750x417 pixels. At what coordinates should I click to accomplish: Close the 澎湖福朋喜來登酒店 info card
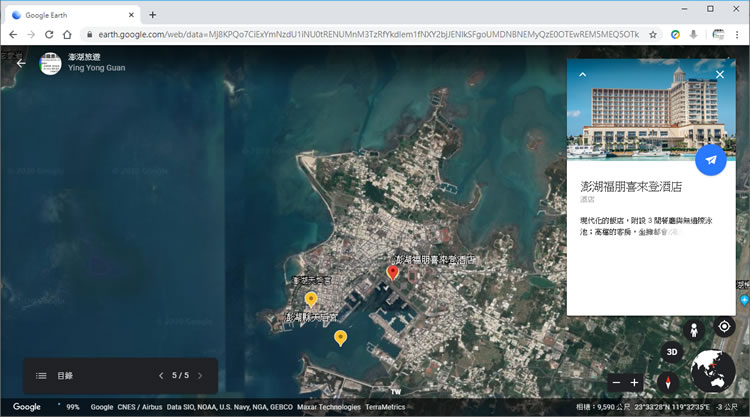[x=719, y=75]
